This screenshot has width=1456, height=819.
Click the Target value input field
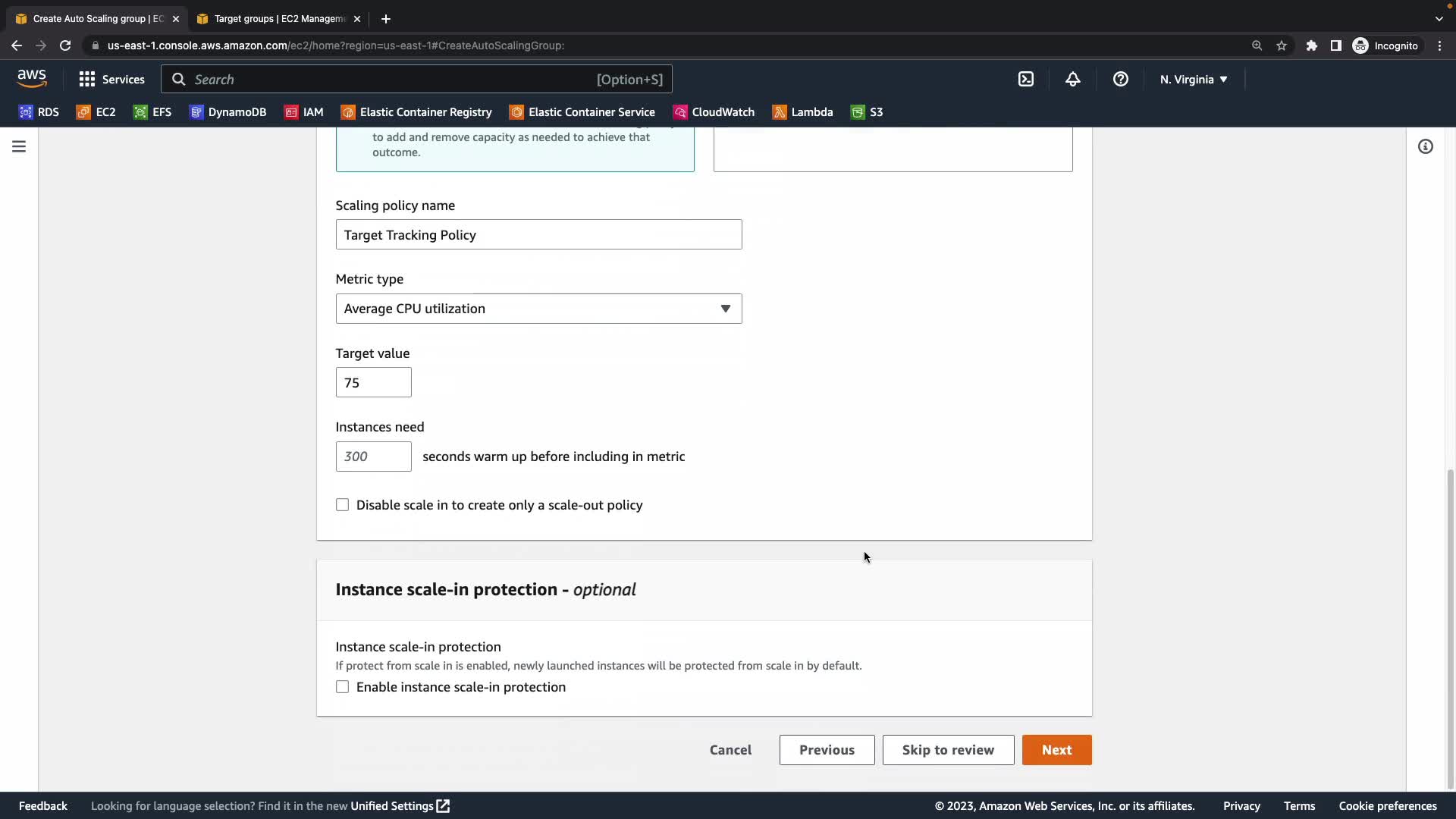click(x=373, y=383)
